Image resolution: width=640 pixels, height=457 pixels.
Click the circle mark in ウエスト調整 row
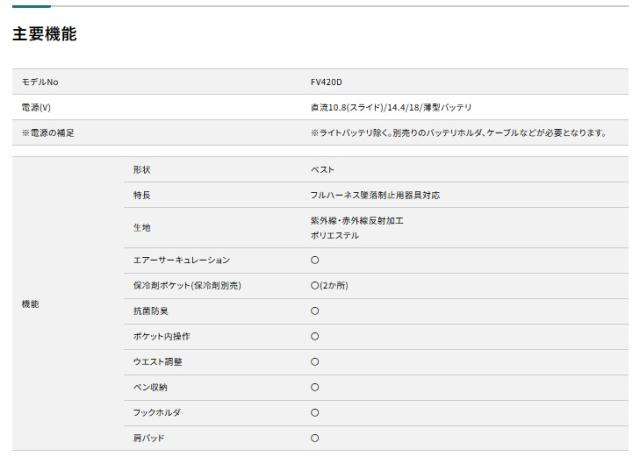[315, 362]
